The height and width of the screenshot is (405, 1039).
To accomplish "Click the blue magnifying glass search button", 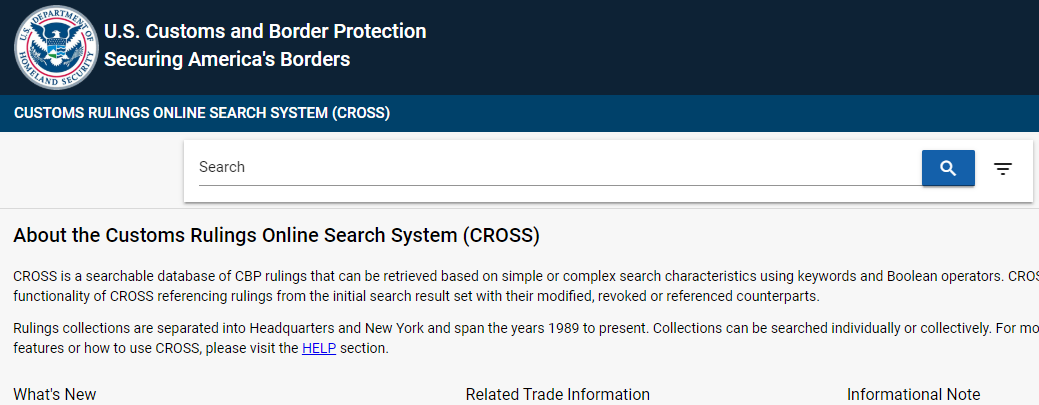I will click(x=948, y=168).
